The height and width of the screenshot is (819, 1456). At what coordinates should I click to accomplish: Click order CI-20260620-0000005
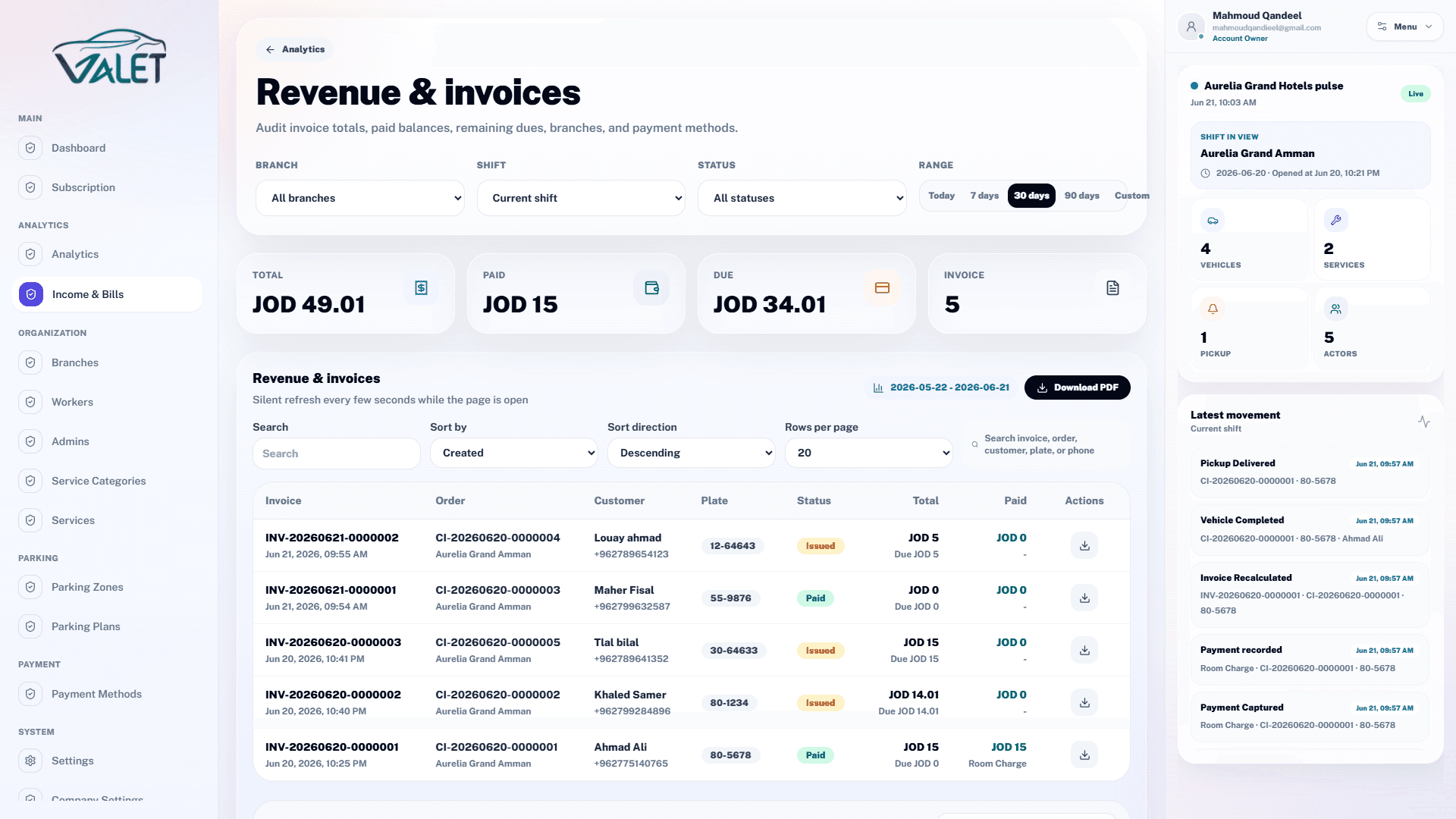(x=497, y=642)
